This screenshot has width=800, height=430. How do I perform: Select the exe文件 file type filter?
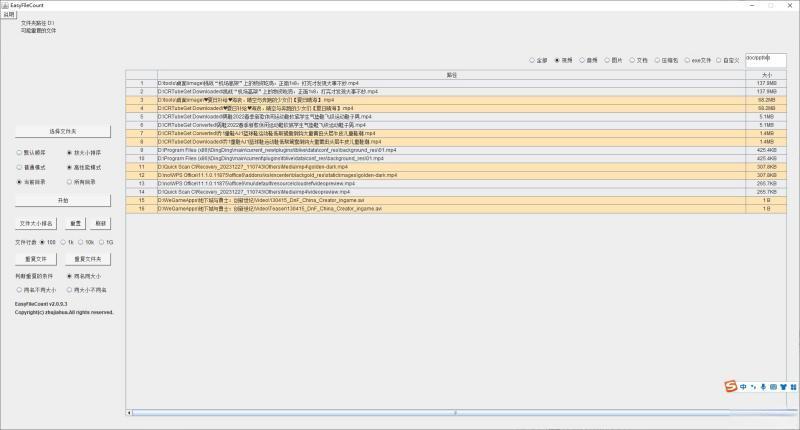(697, 60)
